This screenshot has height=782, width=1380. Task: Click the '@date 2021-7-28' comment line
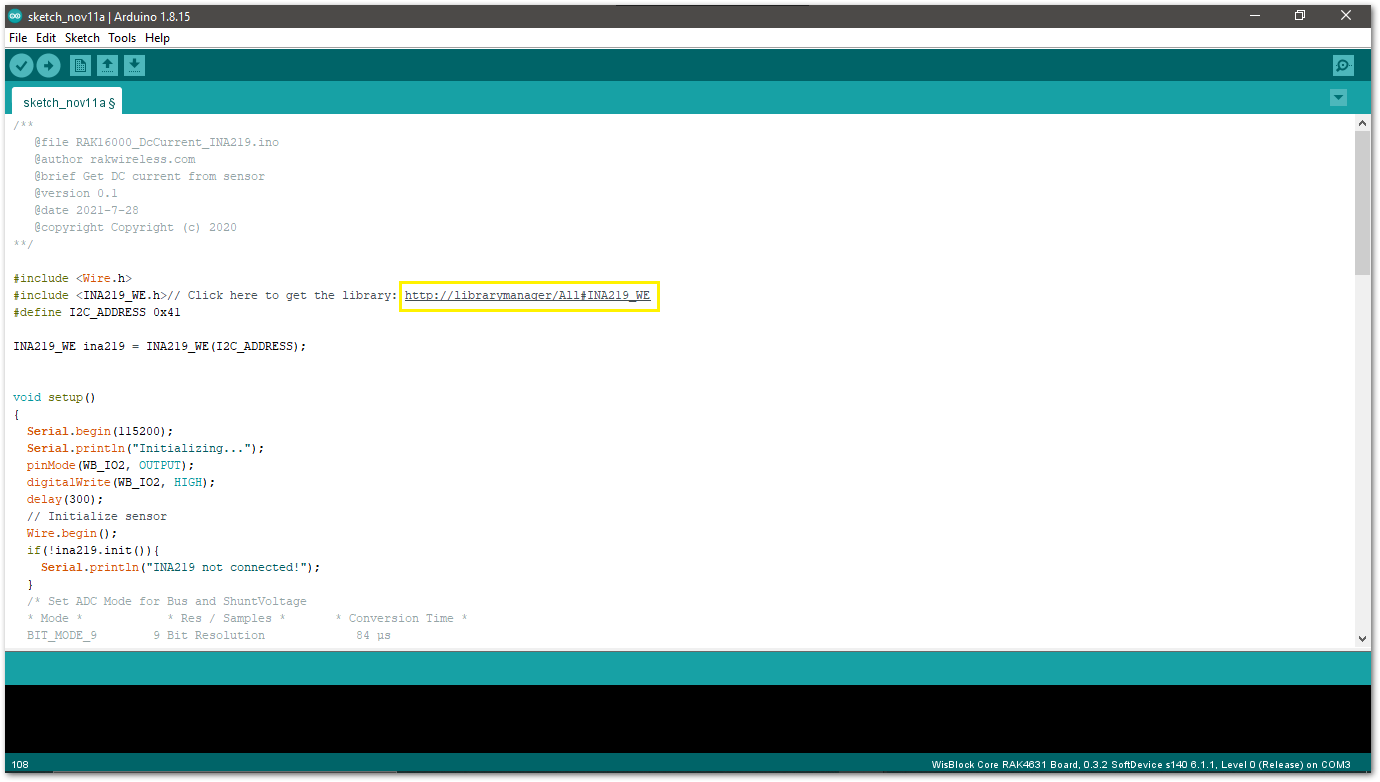coord(86,210)
